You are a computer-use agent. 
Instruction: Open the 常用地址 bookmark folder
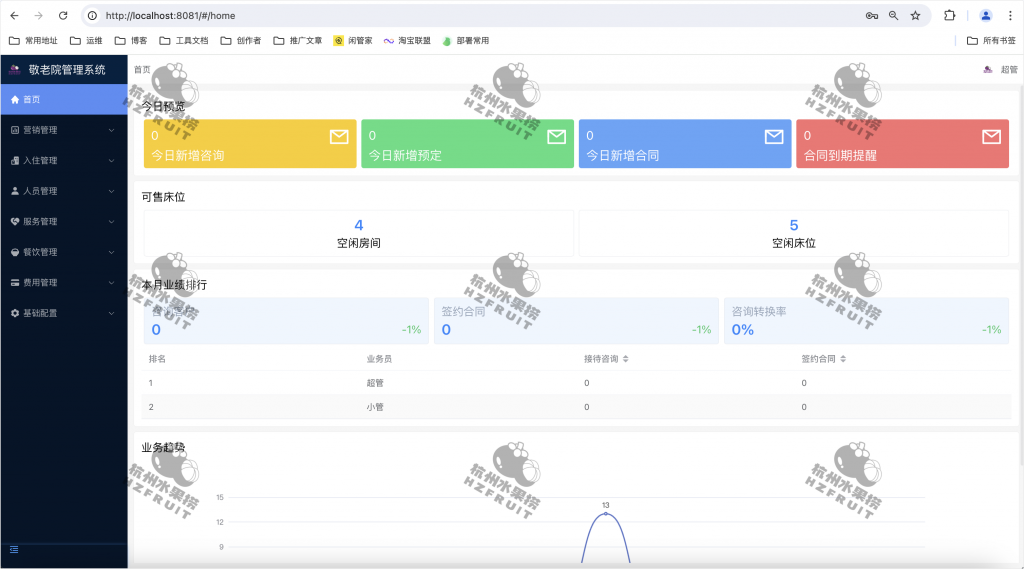coord(33,41)
